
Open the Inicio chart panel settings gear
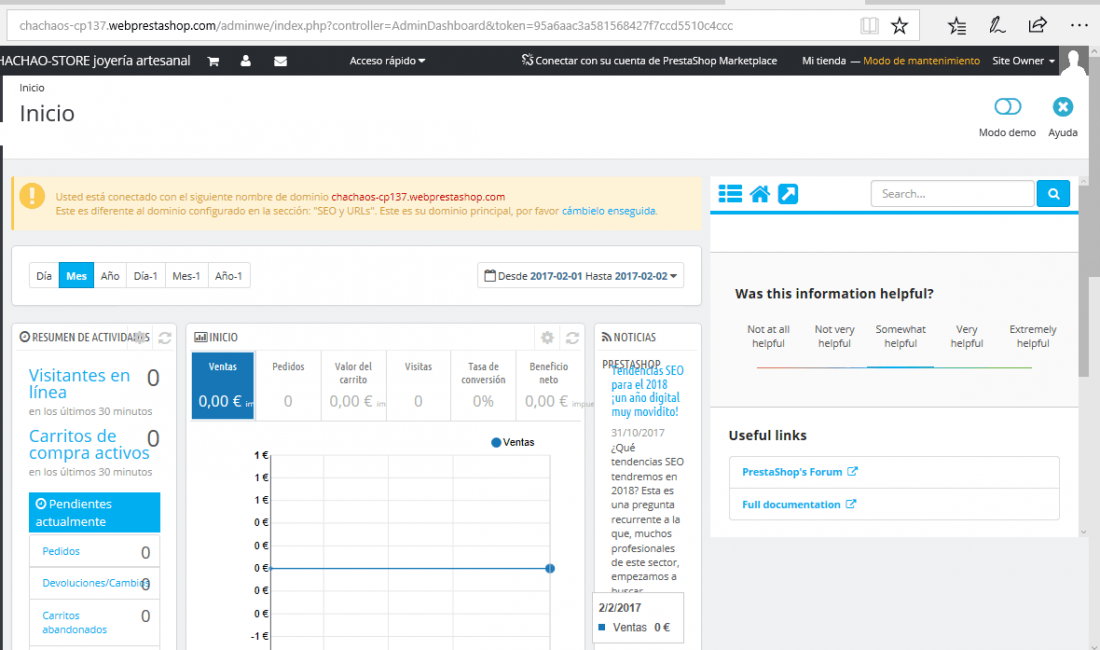coord(547,338)
